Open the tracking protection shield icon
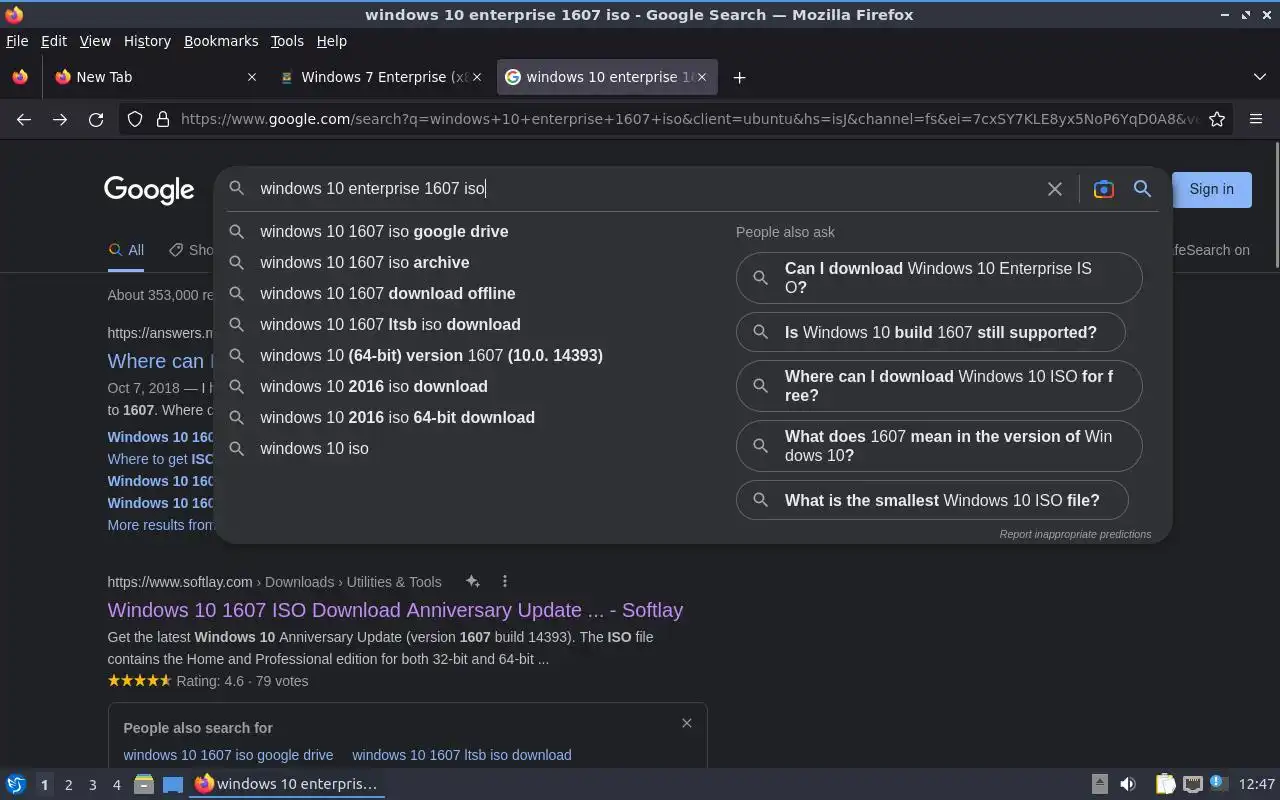The width and height of the screenshot is (1280, 800). coord(135,119)
